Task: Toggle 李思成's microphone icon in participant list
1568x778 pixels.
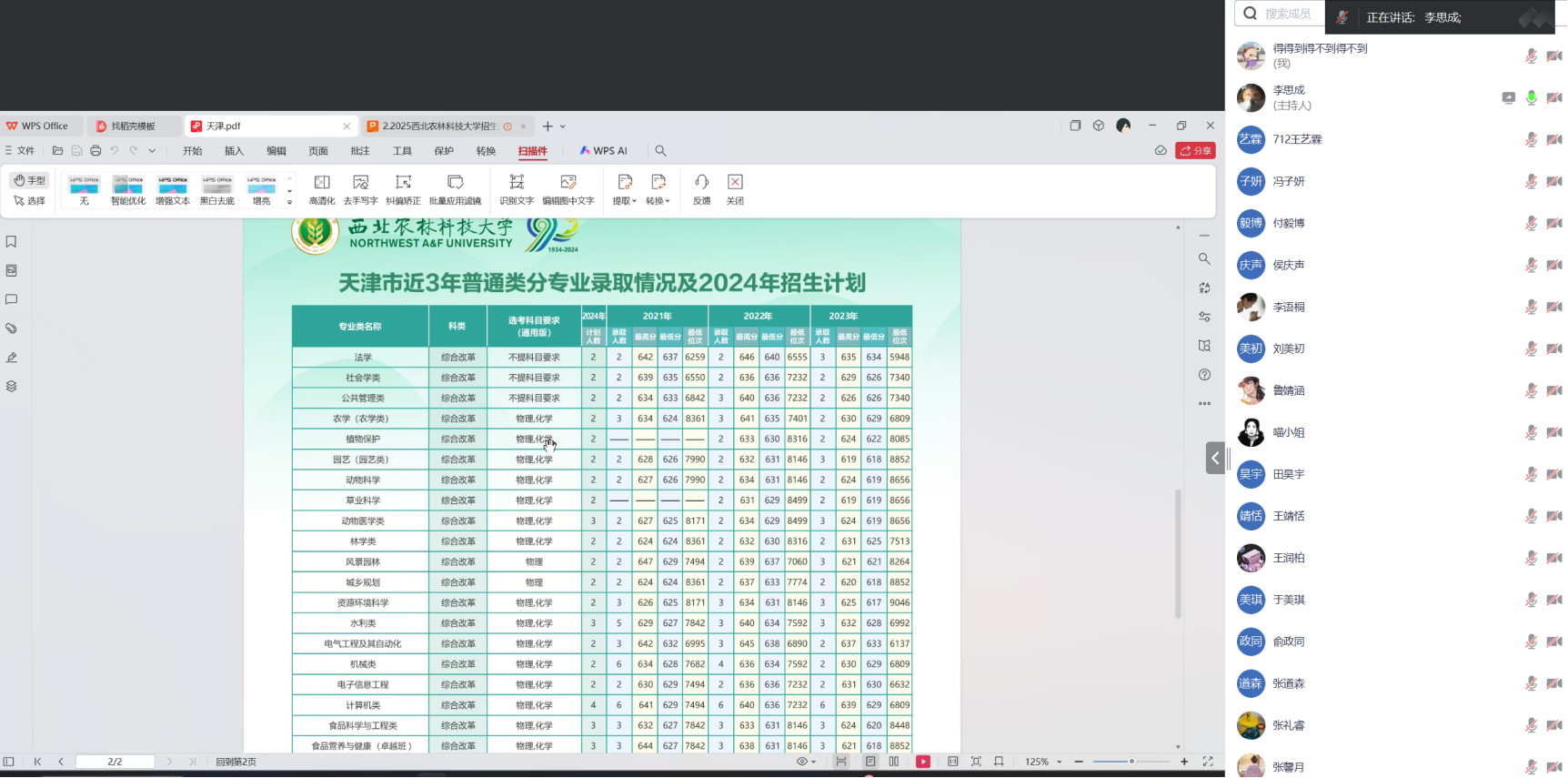Action: click(x=1531, y=97)
